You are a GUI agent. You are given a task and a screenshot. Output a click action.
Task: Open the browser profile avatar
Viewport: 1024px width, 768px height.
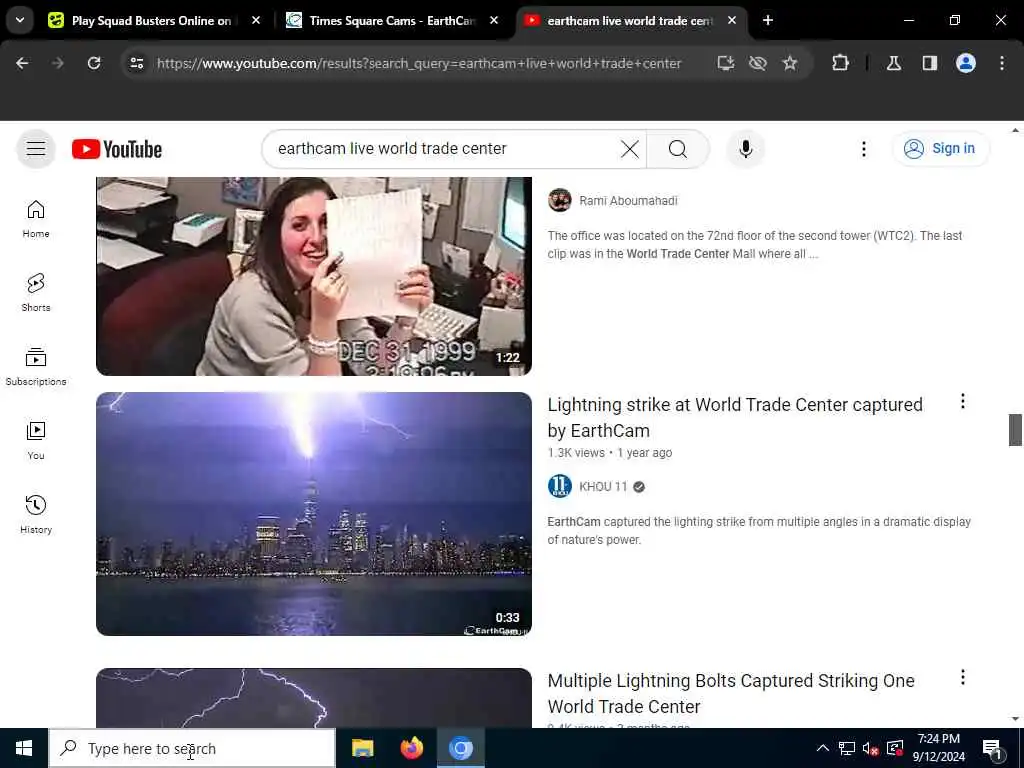point(966,63)
